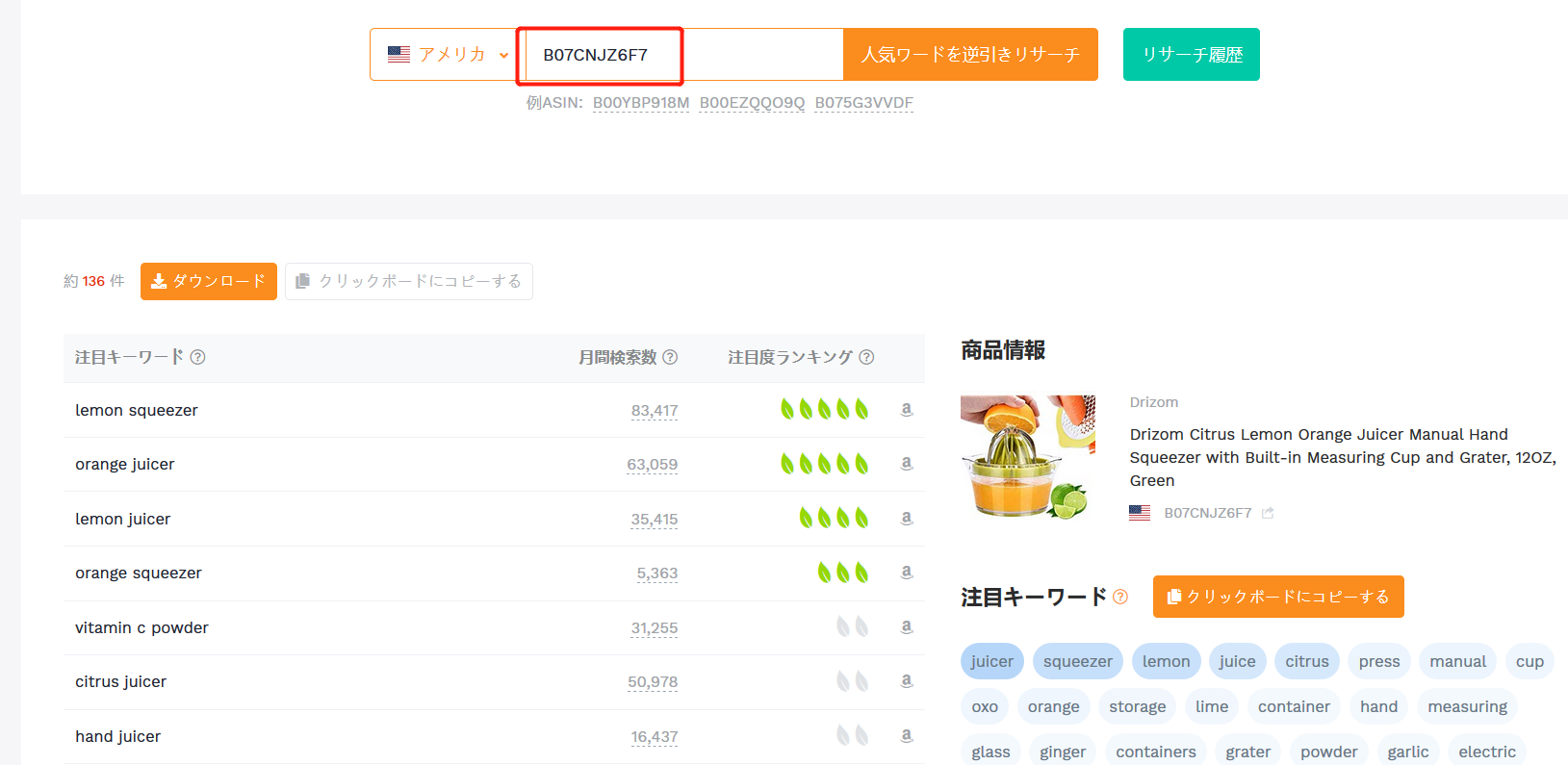
Task: Click monthly search value 5,363
Action: [x=657, y=574]
